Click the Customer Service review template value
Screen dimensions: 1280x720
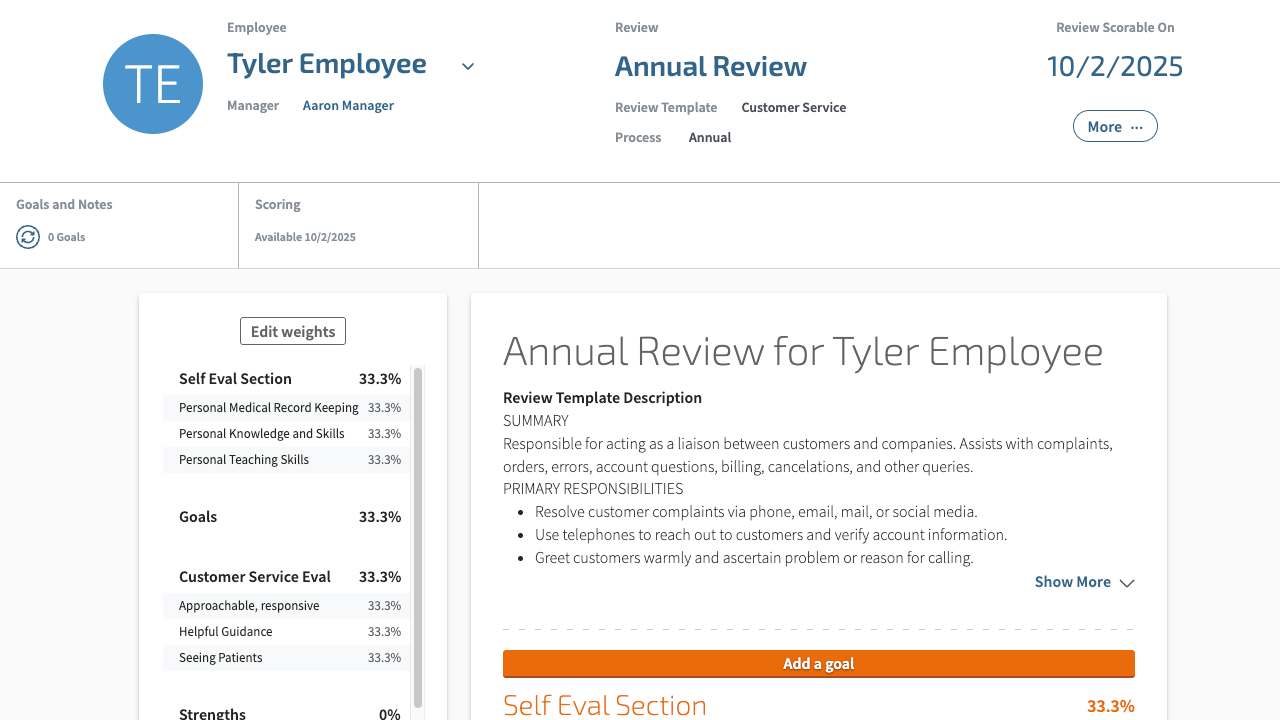(794, 107)
